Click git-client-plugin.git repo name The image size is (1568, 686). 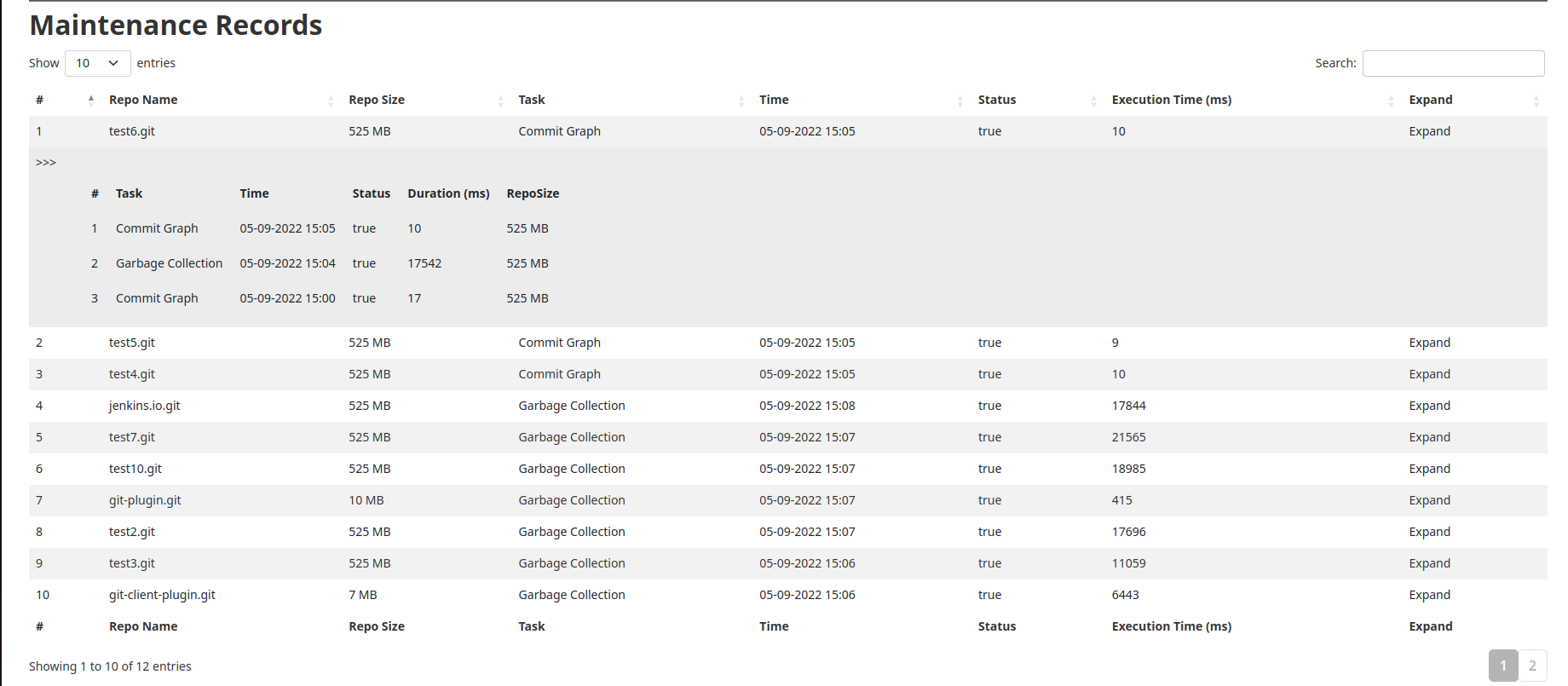162,595
